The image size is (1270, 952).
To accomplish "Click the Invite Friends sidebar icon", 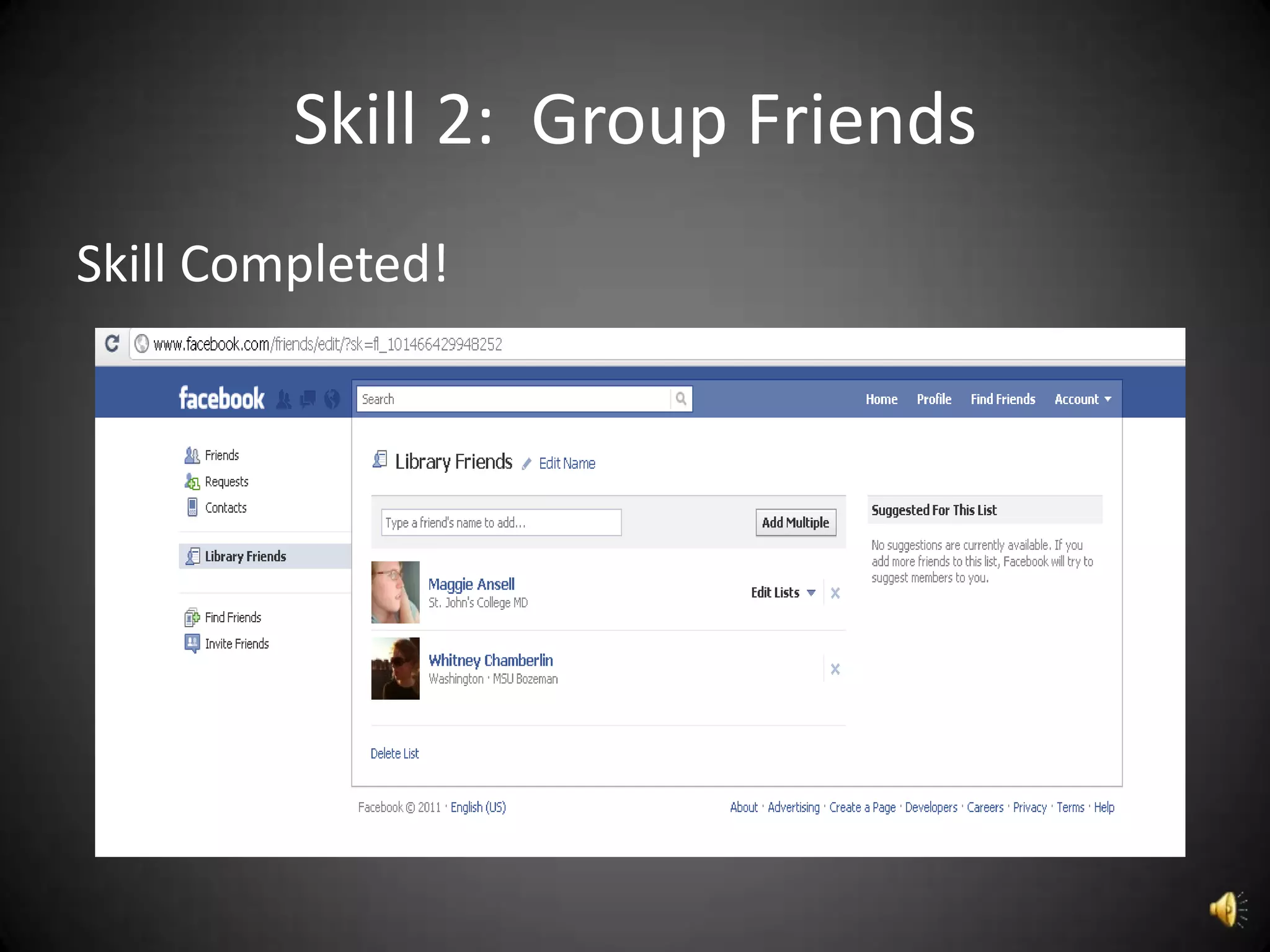I will (192, 643).
